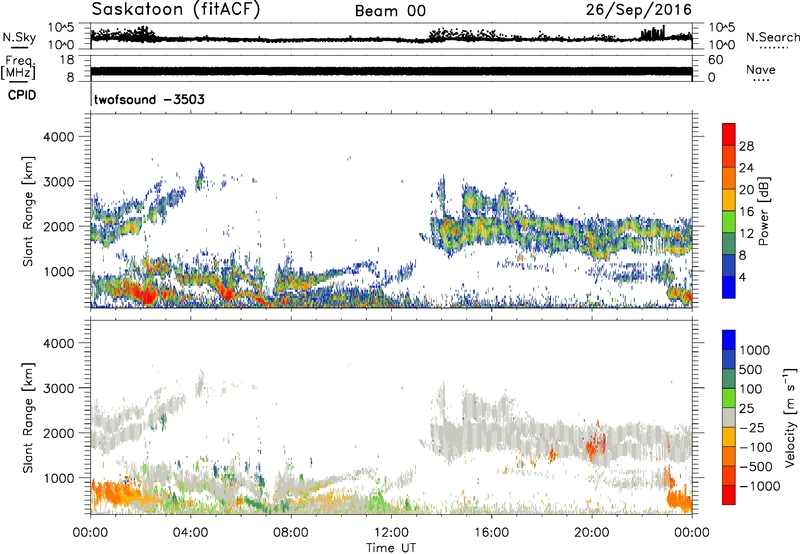Screen dimensions: 800x554
Task: Click the "-500" label on Velocity colorbar
Action: click(x=755, y=467)
